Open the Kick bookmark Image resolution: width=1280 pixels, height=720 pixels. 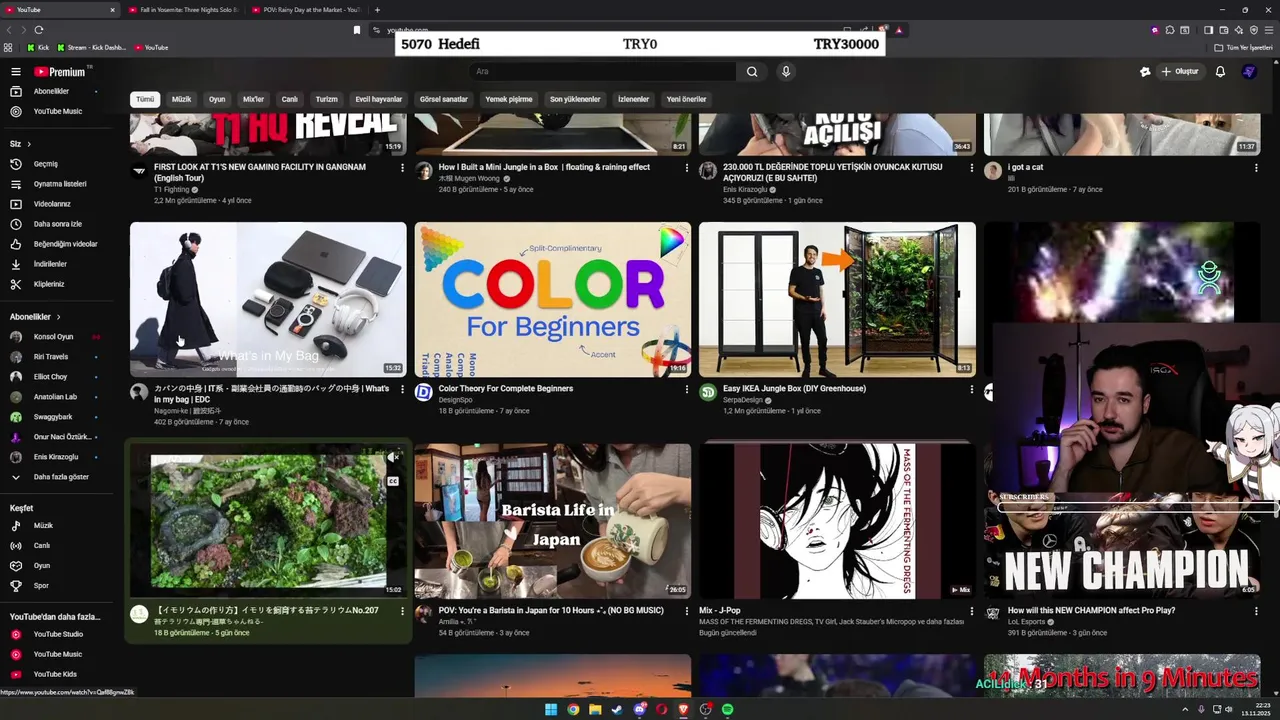click(x=37, y=47)
